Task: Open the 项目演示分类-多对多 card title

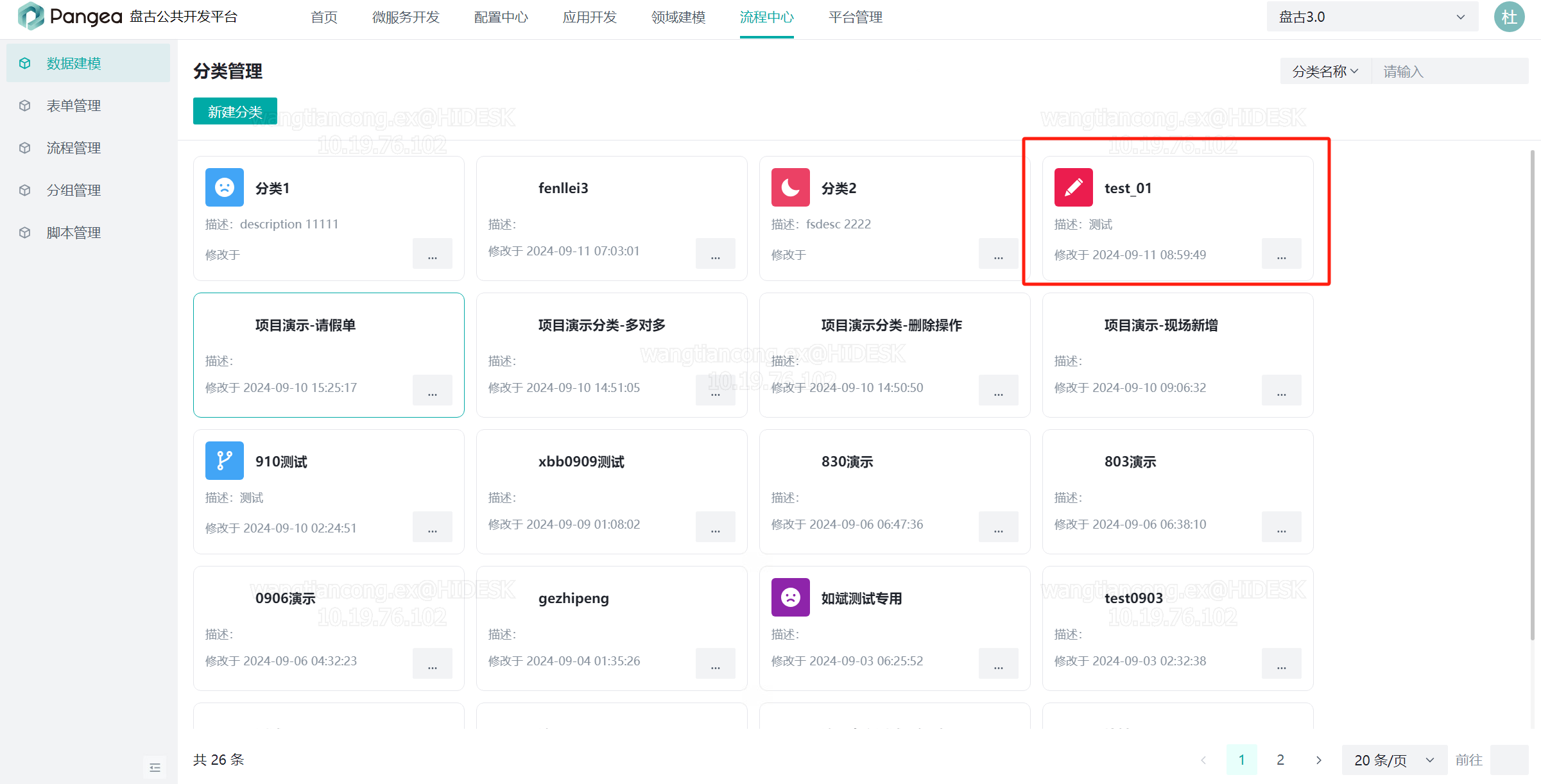Action: (x=602, y=325)
